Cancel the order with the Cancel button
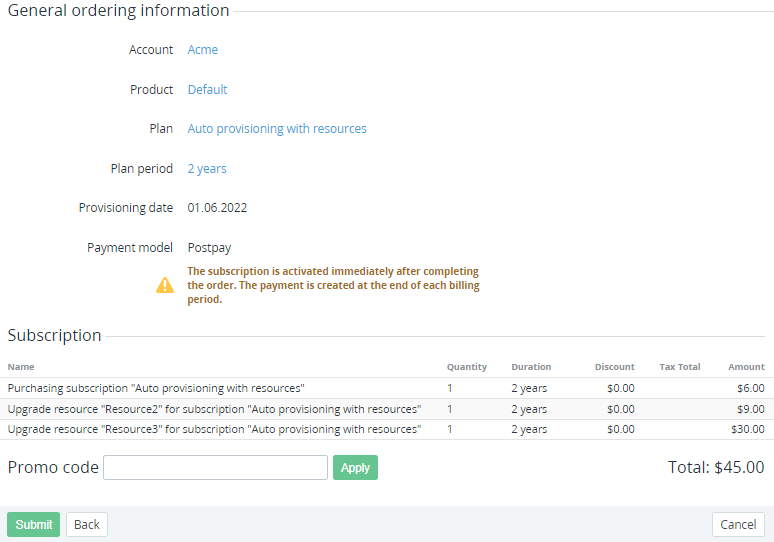 pyautogui.click(x=738, y=525)
